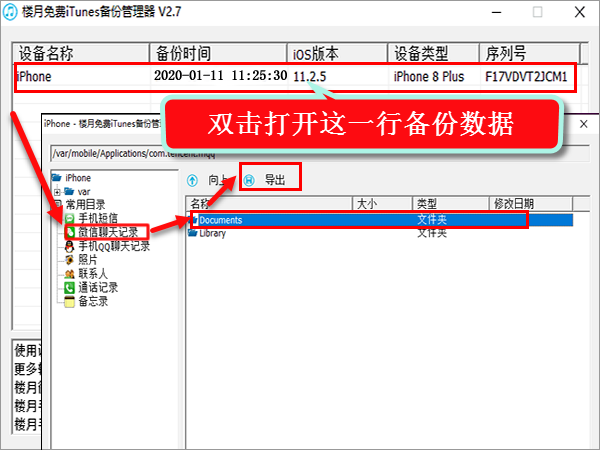
Task: Click the Library folder icon
Action: (x=193, y=233)
